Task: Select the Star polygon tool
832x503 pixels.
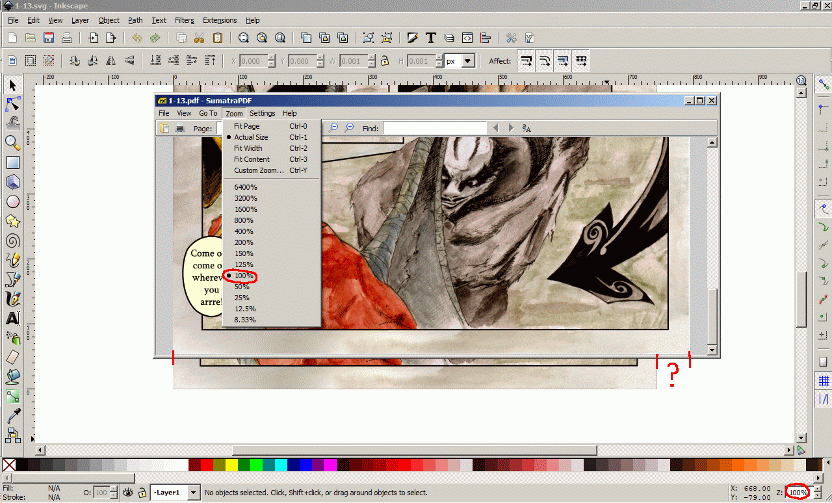Action: tap(13, 221)
